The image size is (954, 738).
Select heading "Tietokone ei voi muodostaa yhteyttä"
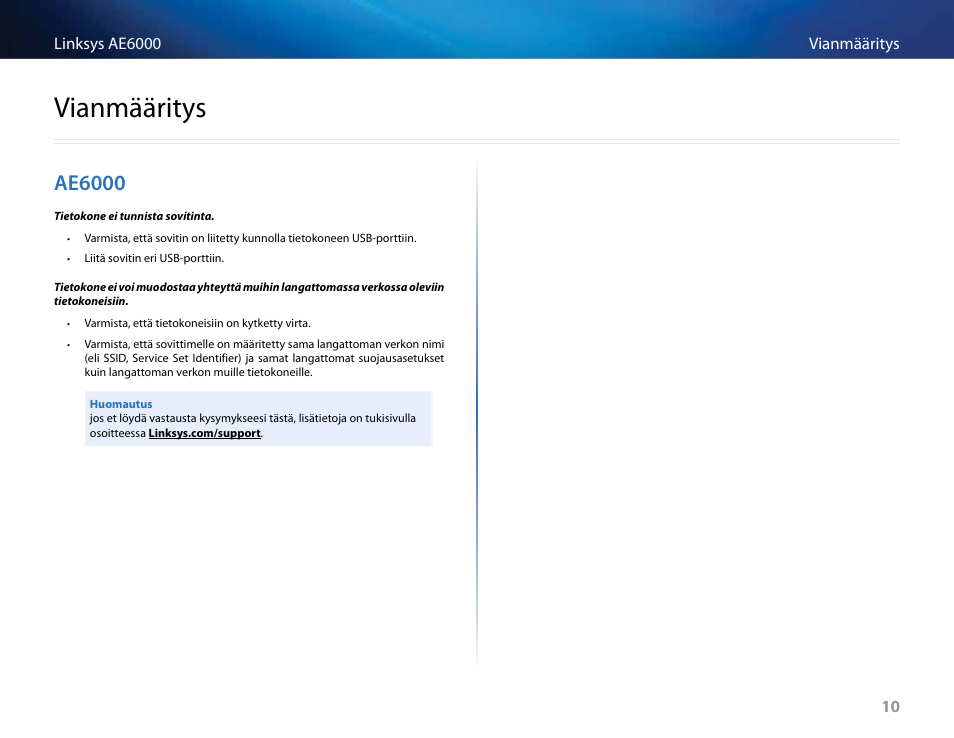coord(249,294)
